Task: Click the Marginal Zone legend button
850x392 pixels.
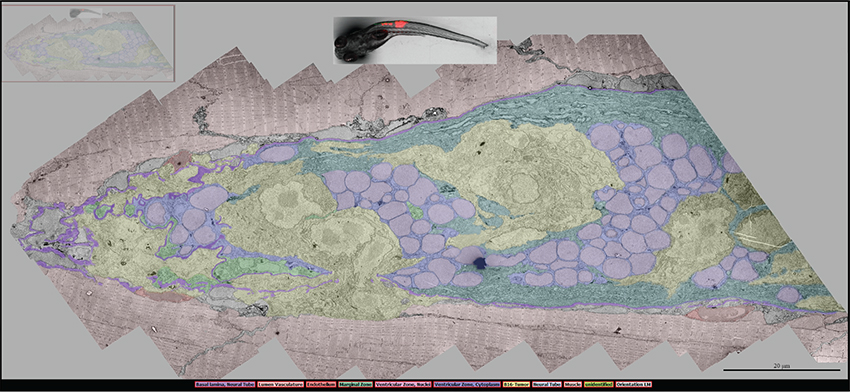Action: coord(355,384)
